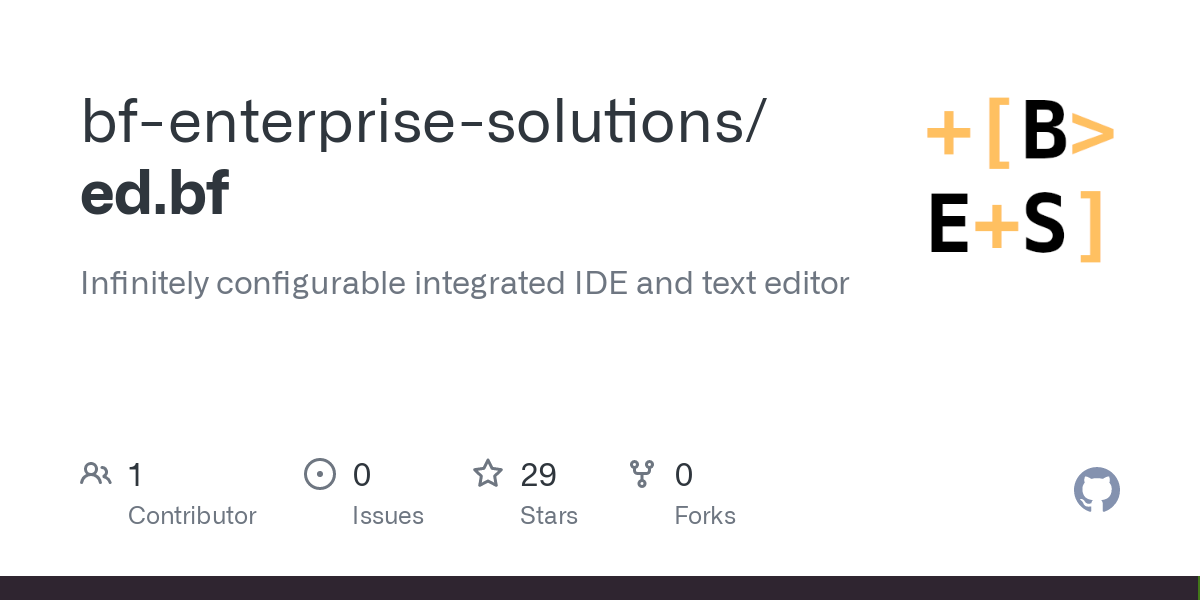1200x600 pixels.
Task: Open the bf-enterprise-solutions owner name
Action: (x=424, y=121)
